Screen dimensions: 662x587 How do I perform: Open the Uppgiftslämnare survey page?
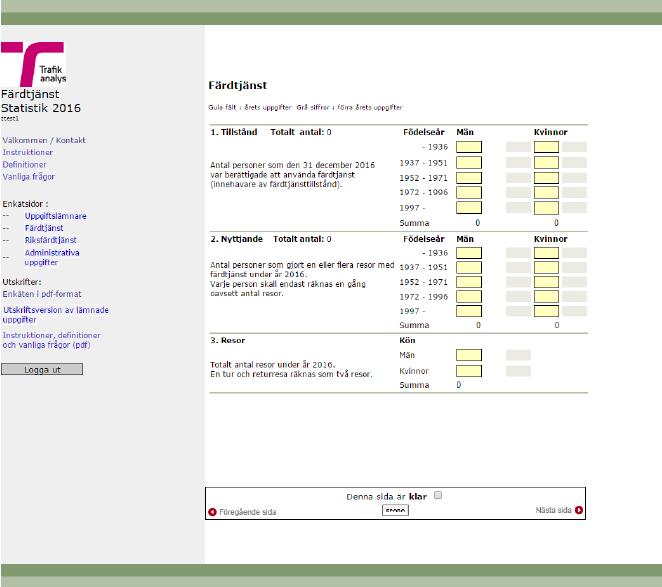(x=55, y=216)
